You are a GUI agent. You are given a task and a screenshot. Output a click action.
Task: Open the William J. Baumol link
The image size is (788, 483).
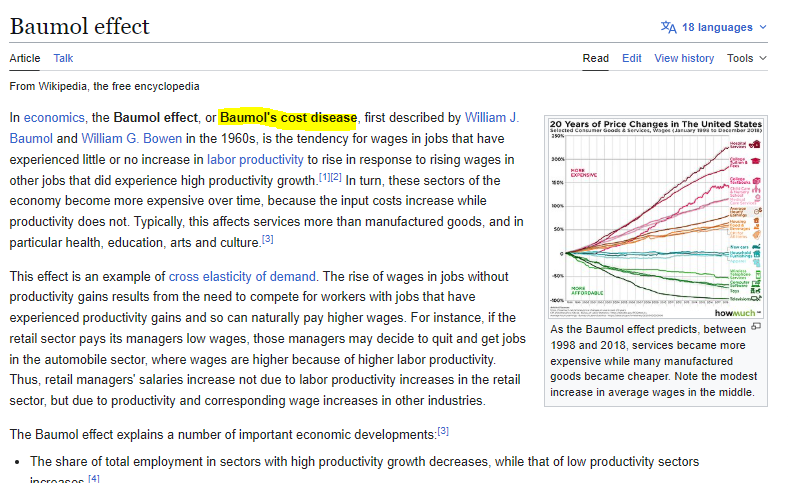492,118
